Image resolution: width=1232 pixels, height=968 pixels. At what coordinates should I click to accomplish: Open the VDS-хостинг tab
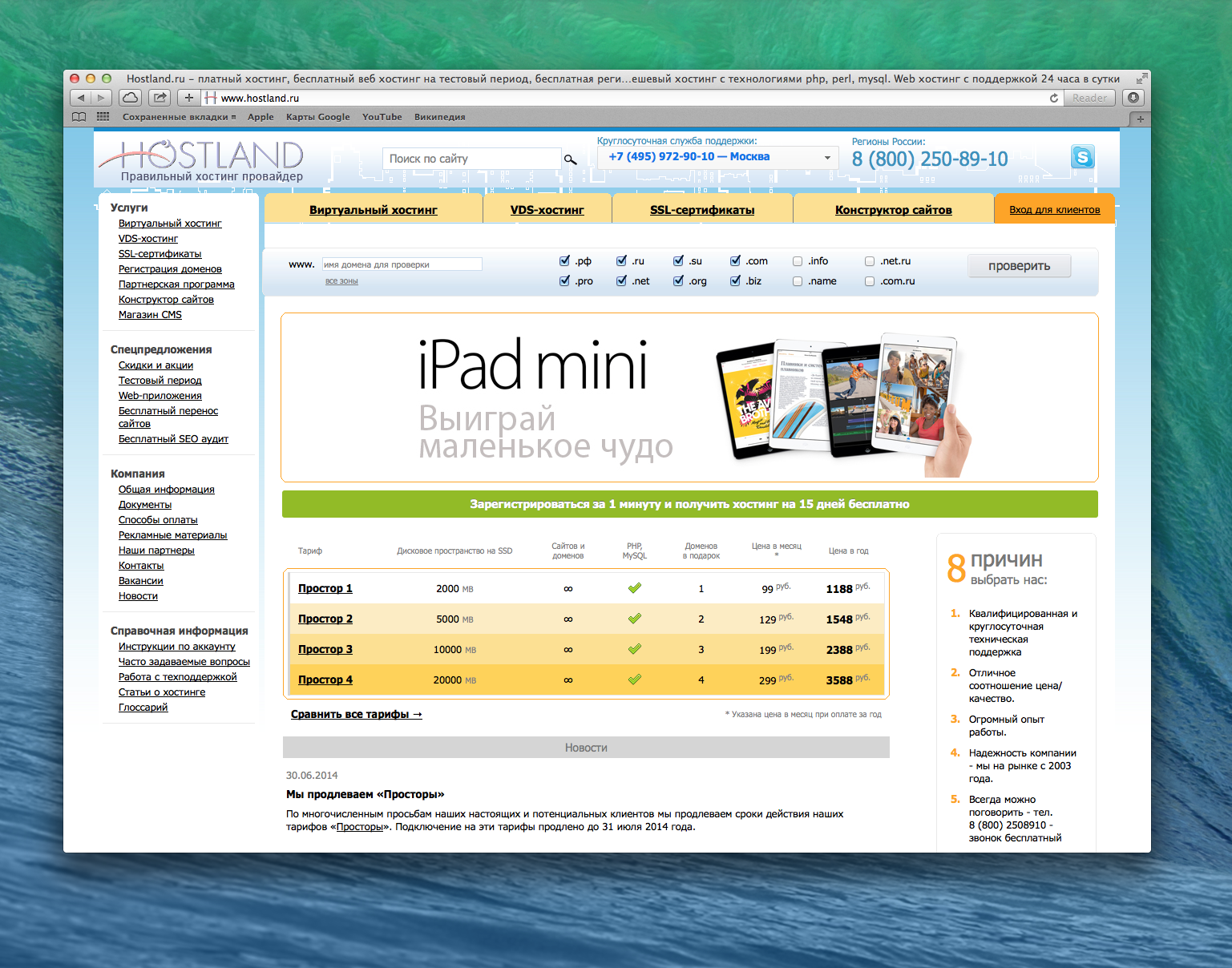tap(547, 210)
